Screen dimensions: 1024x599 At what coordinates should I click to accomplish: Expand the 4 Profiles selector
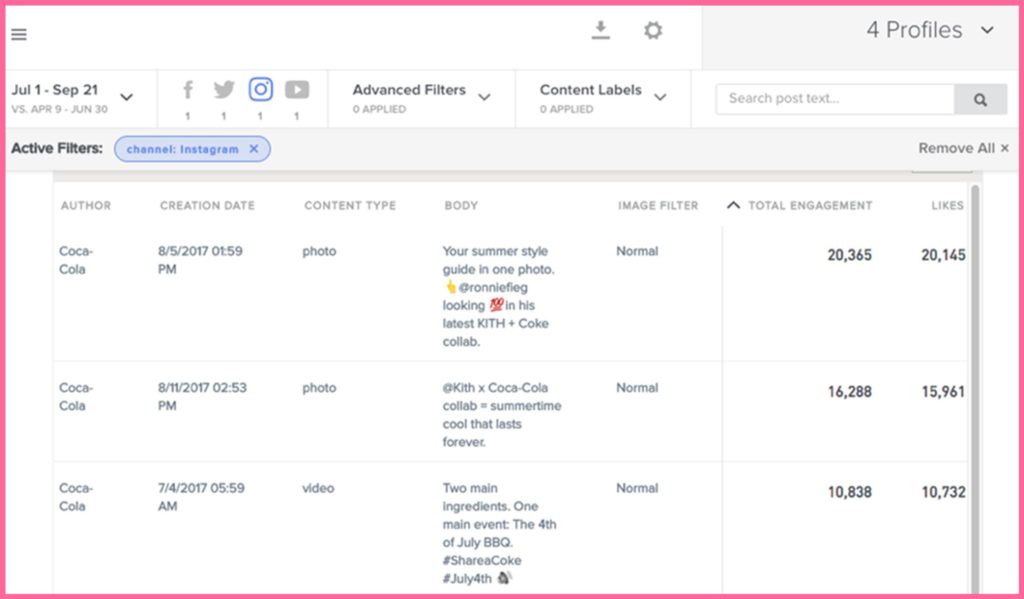930,30
